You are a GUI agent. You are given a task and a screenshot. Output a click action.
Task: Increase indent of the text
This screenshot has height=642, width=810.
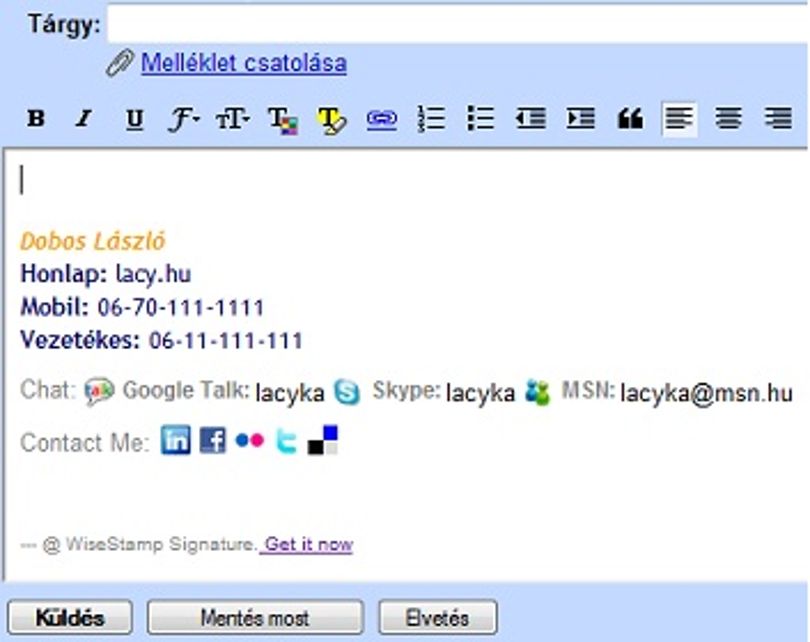581,119
